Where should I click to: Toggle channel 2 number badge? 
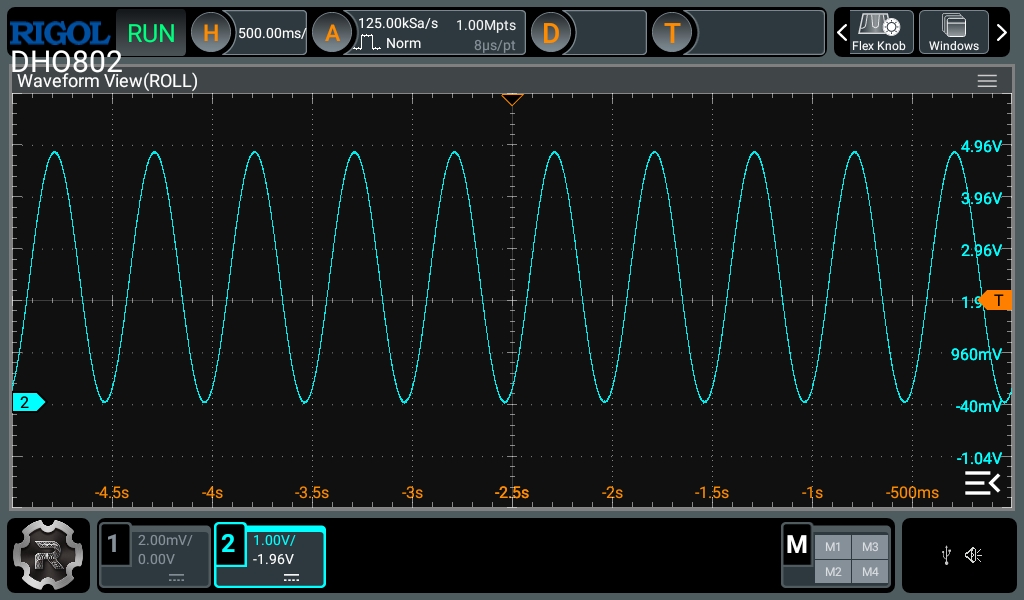(228, 543)
